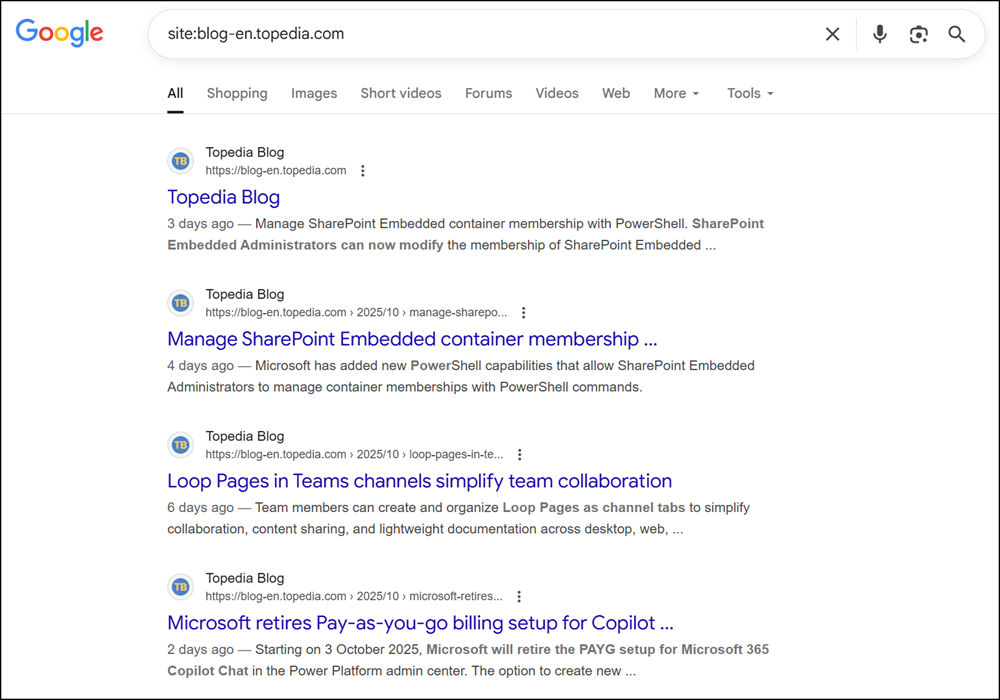
Task: Open the Forums tab
Action: point(488,93)
